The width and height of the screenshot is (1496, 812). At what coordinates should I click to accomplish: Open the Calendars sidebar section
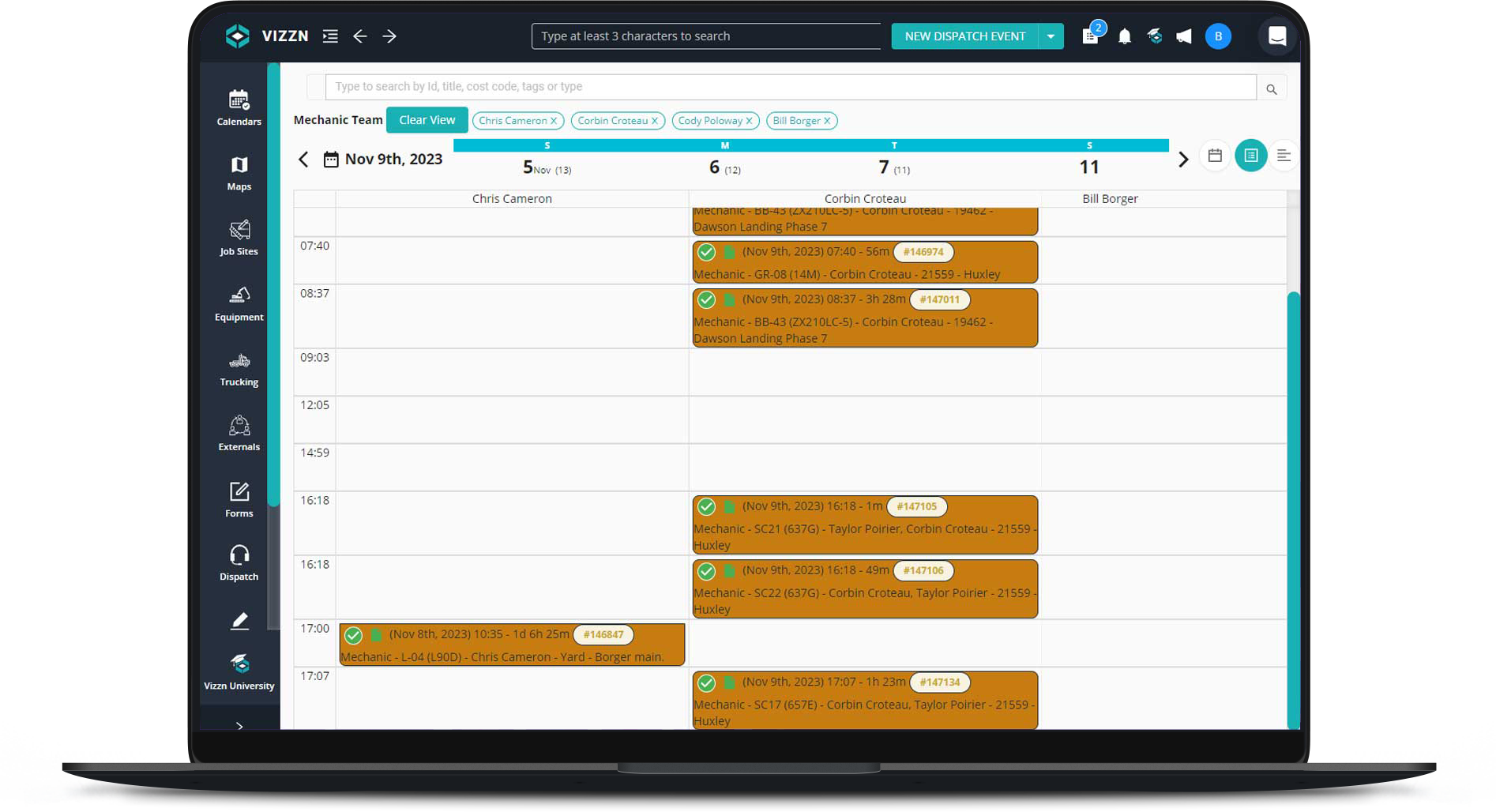tap(239, 108)
